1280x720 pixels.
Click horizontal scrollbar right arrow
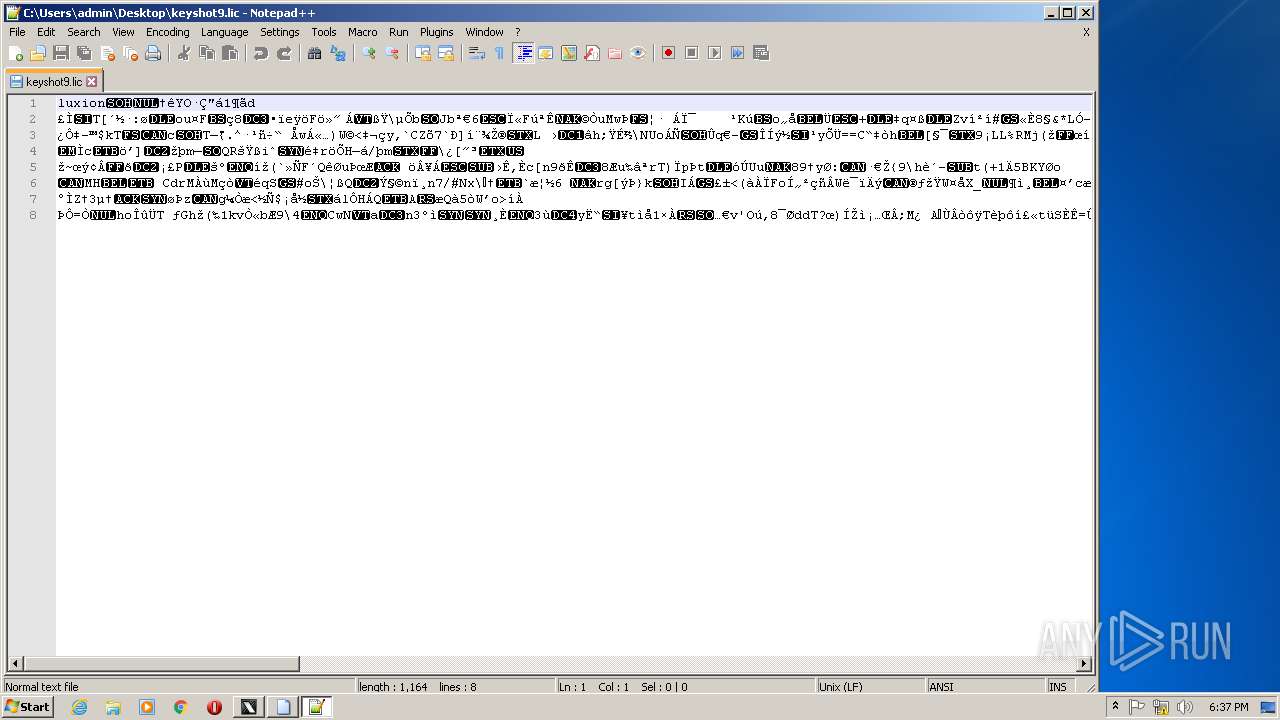[x=1084, y=664]
